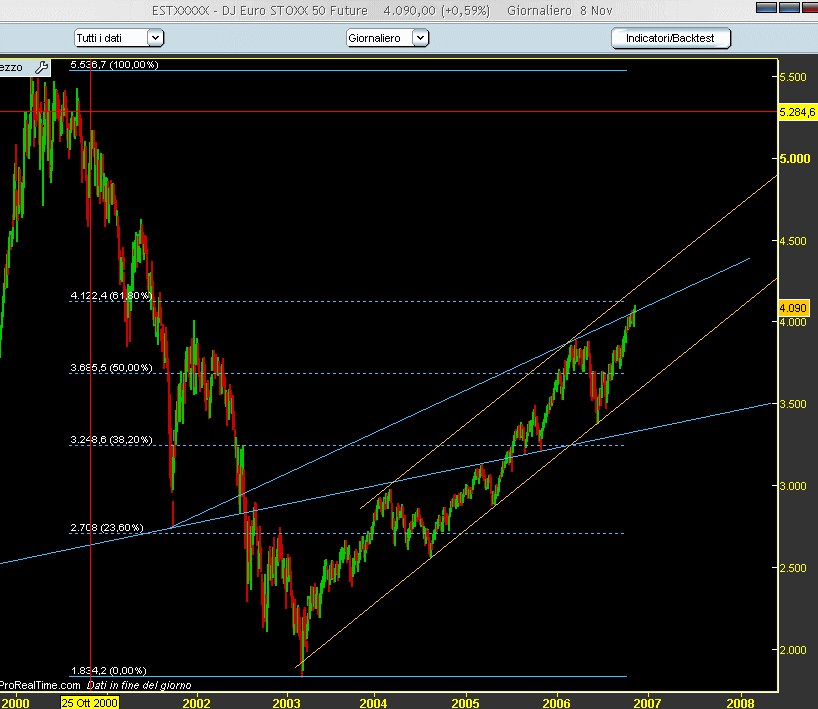Viewport: 818px width, 709px height.
Task: Click the 2006 label on time axis
Action: tap(557, 703)
